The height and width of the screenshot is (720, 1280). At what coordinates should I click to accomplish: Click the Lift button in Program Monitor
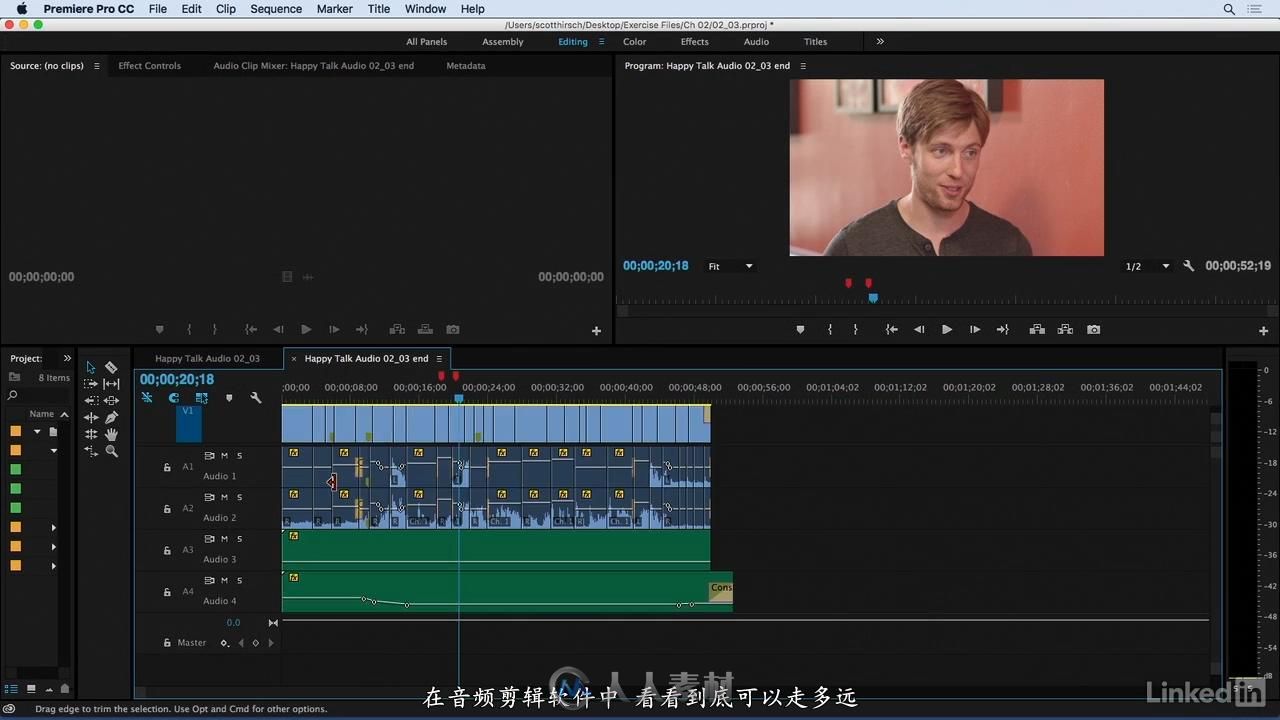coord(1037,329)
